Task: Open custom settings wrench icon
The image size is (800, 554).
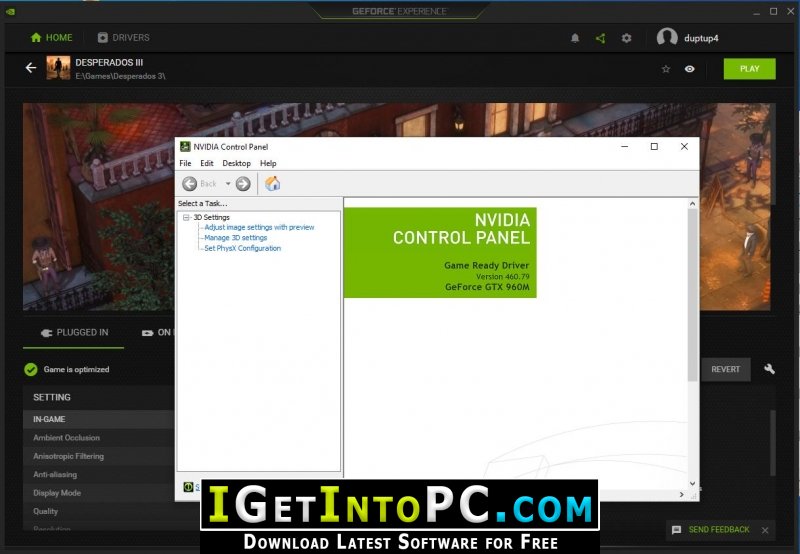Action: coord(769,369)
